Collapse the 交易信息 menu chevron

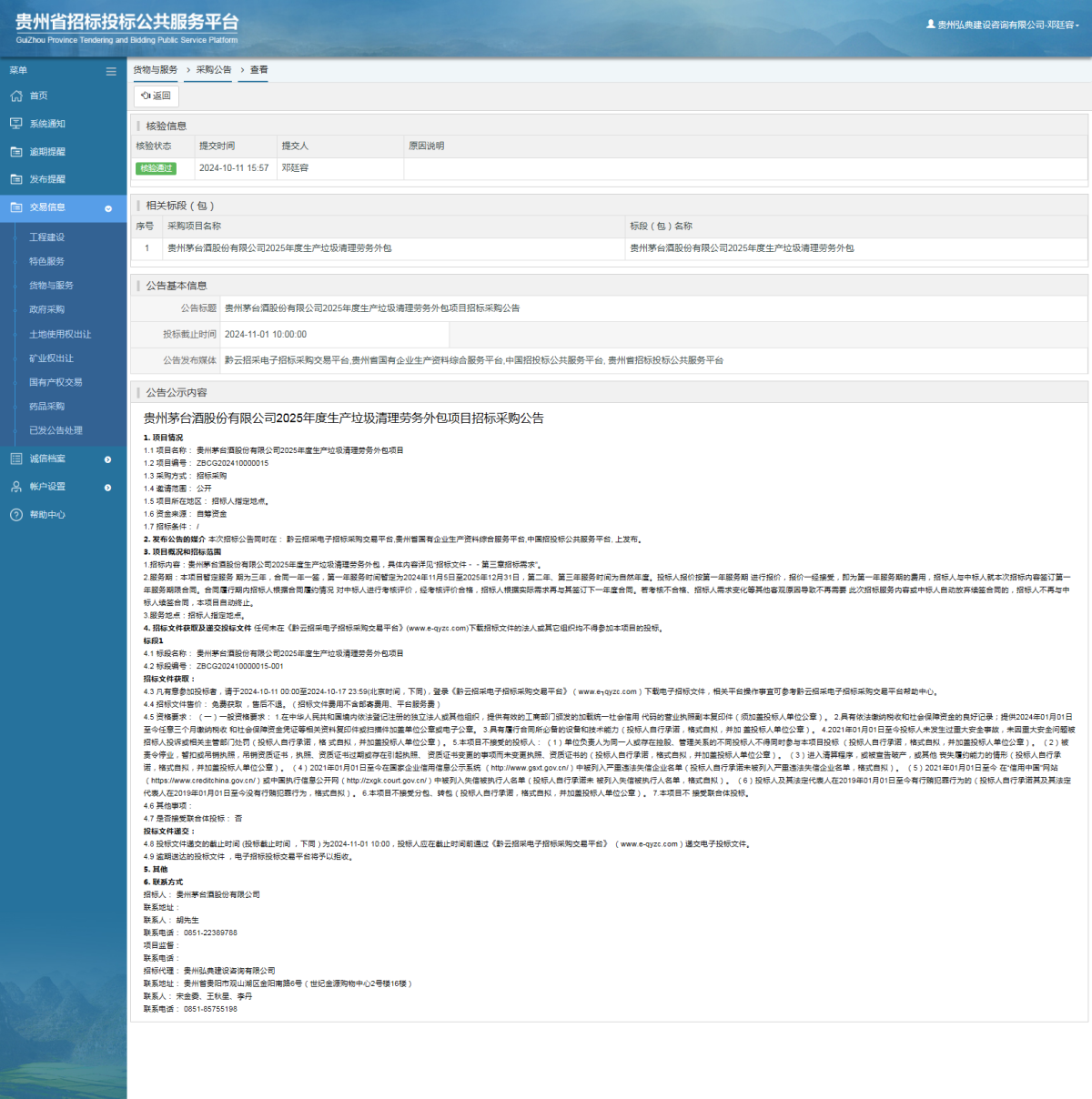pos(108,208)
